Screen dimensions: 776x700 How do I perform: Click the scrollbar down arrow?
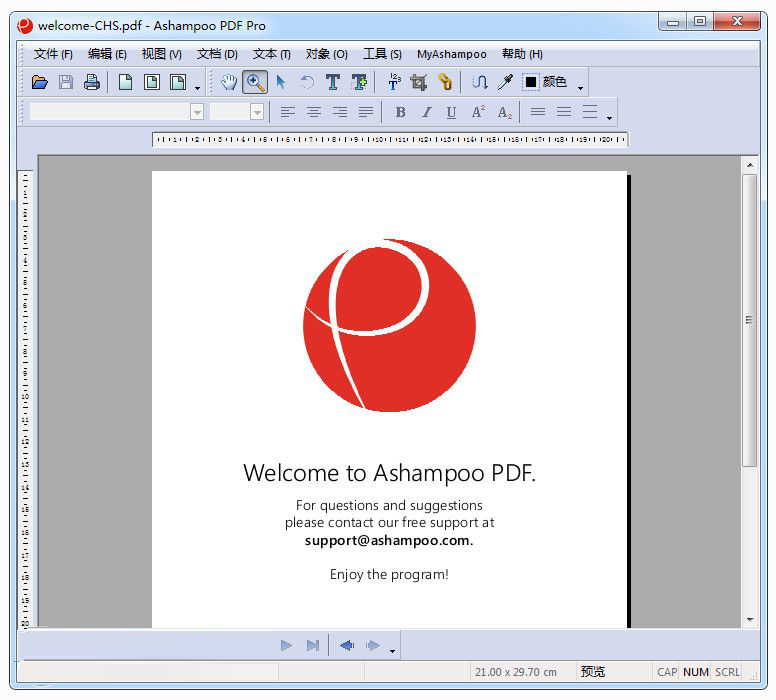(750, 620)
